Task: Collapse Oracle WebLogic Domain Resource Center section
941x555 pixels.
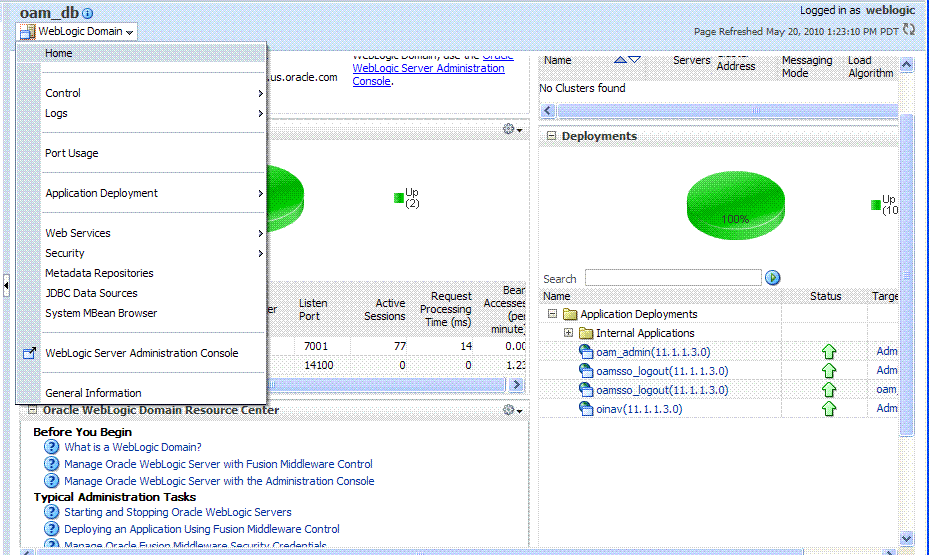Action: click(32, 410)
